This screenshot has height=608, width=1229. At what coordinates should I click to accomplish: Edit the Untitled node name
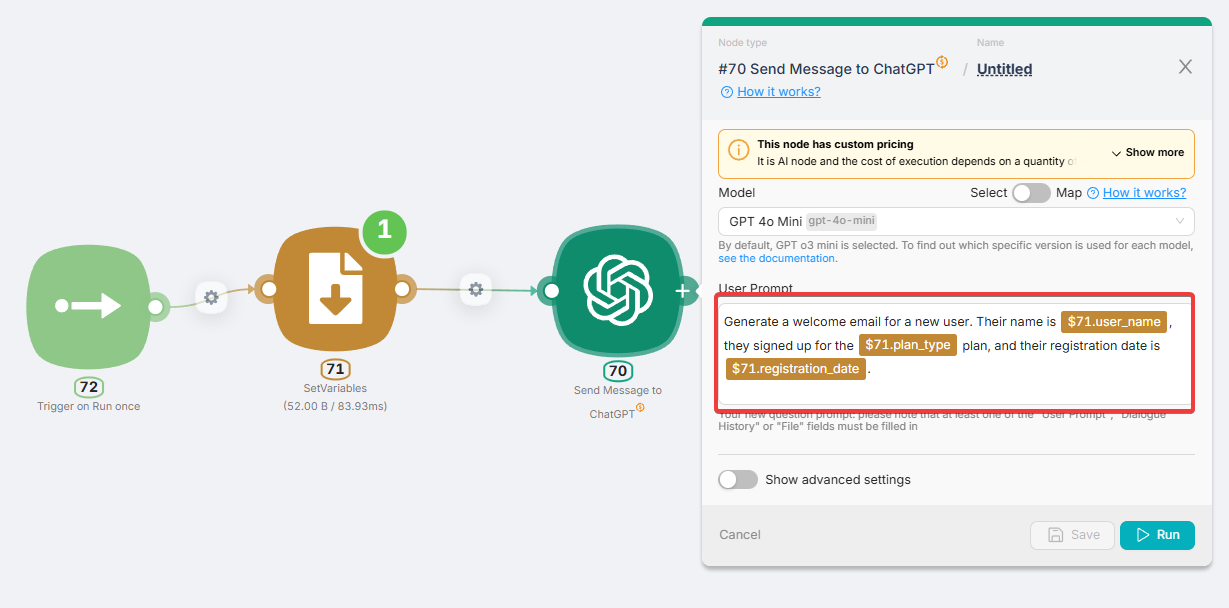[1004, 69]
